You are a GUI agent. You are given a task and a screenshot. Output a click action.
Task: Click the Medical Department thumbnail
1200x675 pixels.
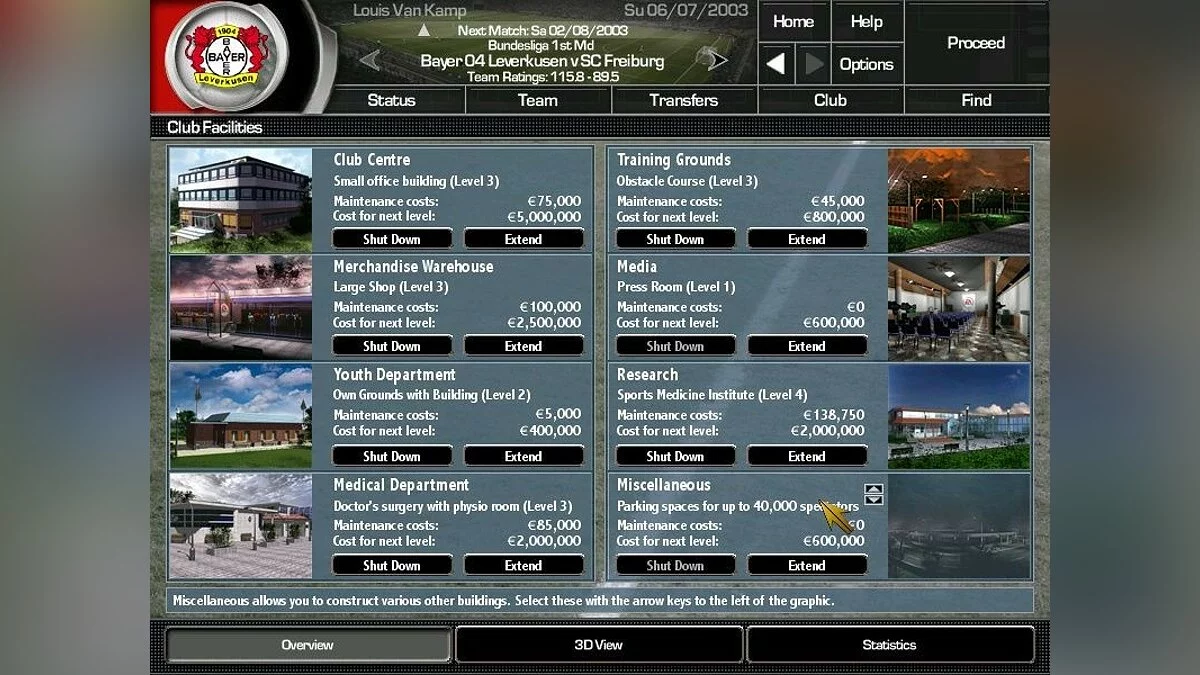point(241,526)
